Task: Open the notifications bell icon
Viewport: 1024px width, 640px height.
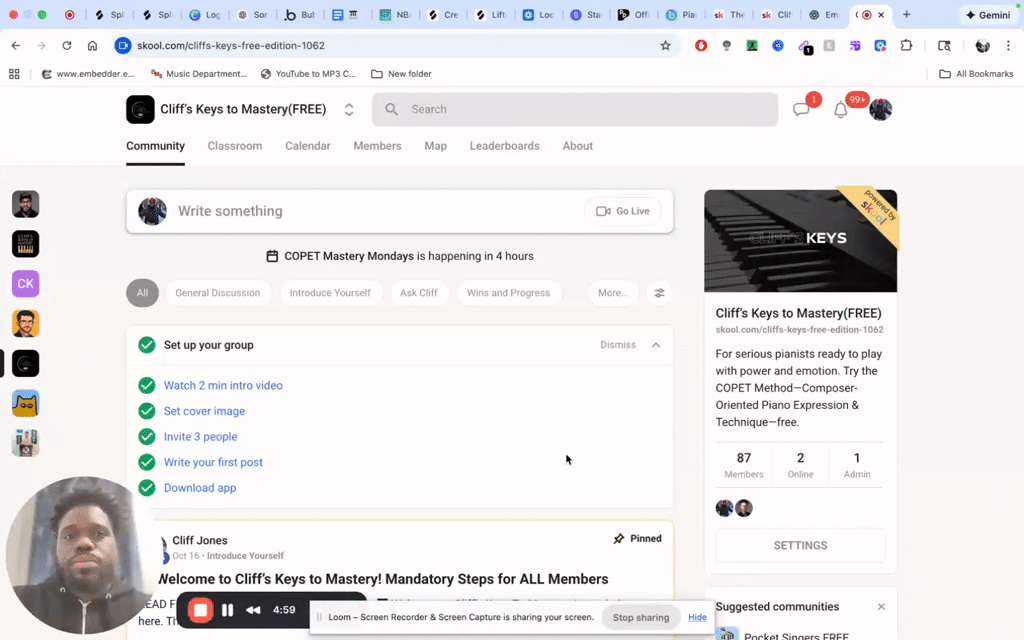Action: click(840, 110)
